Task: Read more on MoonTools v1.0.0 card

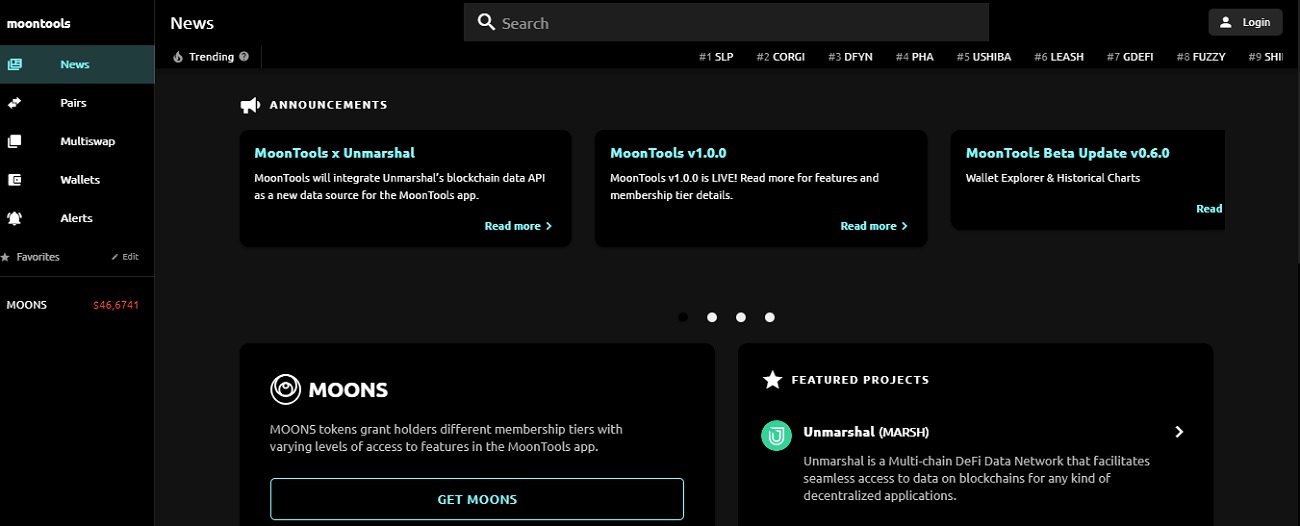Action: pyautogui.click(x=874, y=226)
